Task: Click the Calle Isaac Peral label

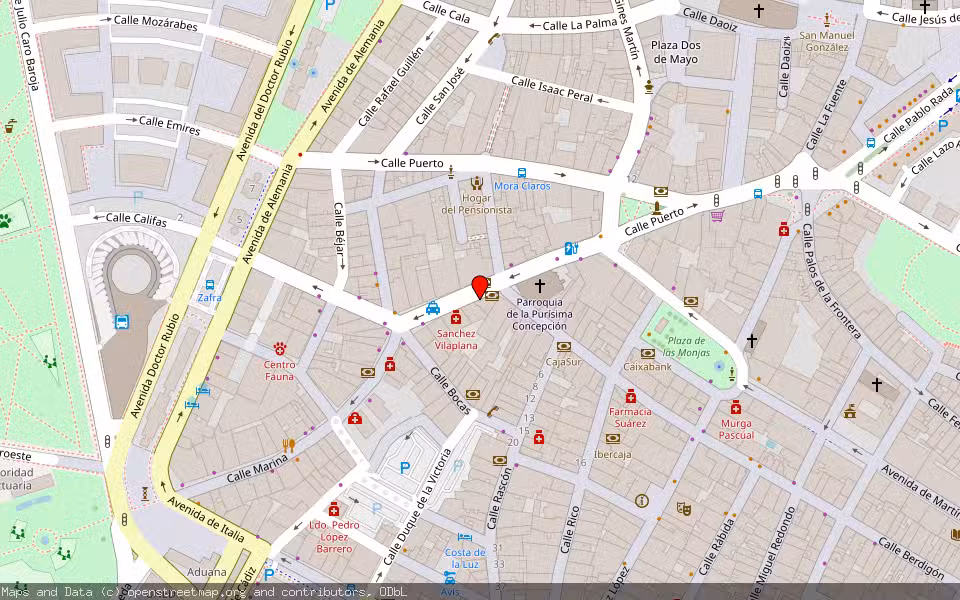Action: pos(552,89)
